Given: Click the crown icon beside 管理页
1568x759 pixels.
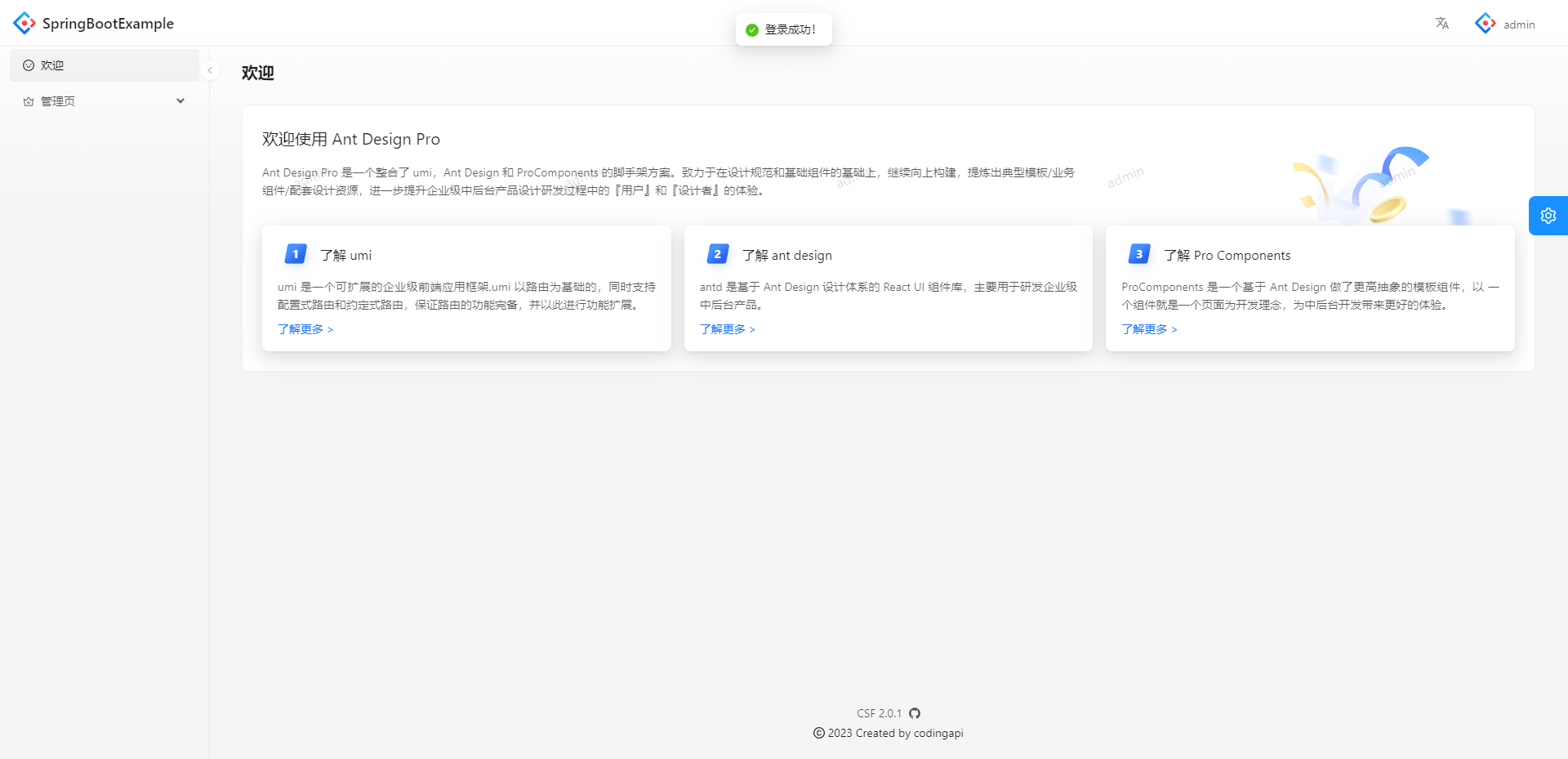Looking at the screenshot, I should pos(29,101).
